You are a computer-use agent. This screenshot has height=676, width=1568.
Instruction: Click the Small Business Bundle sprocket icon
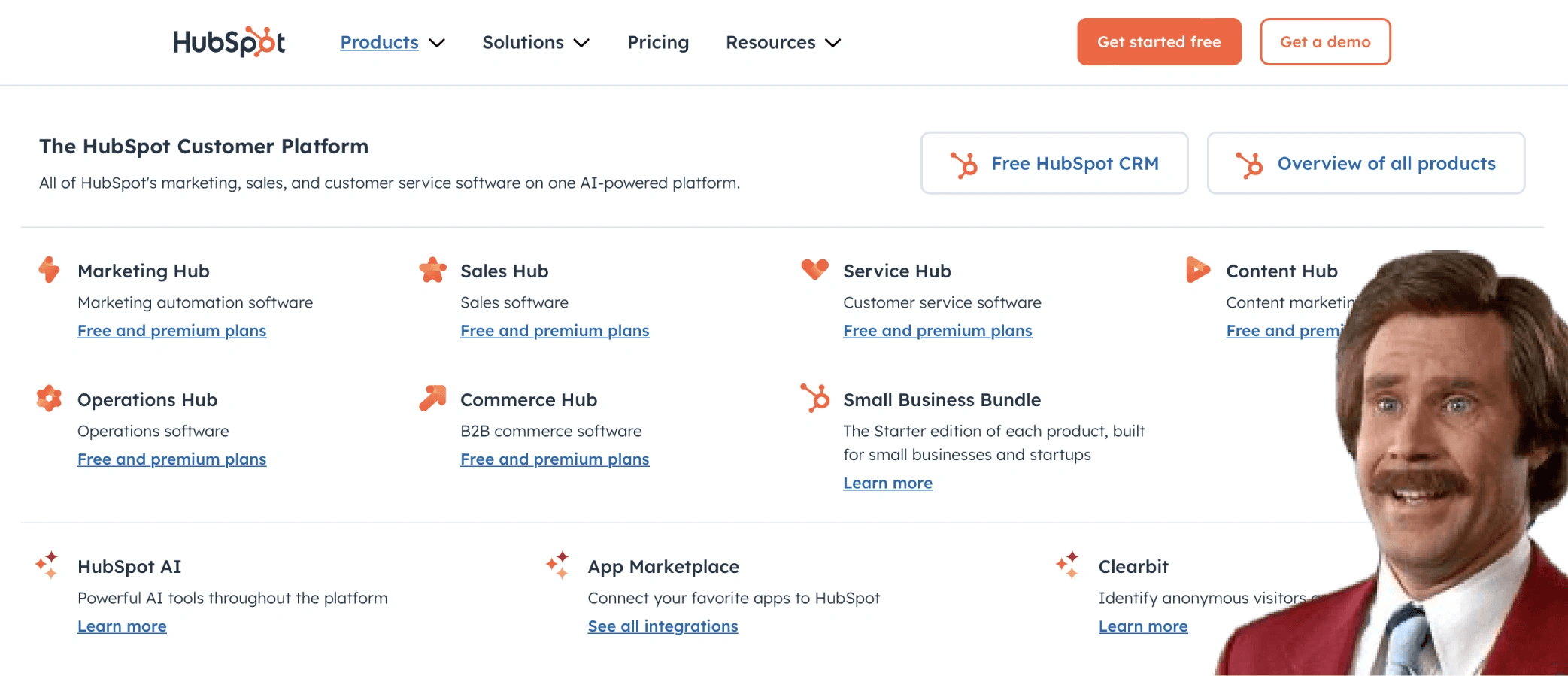815,398
